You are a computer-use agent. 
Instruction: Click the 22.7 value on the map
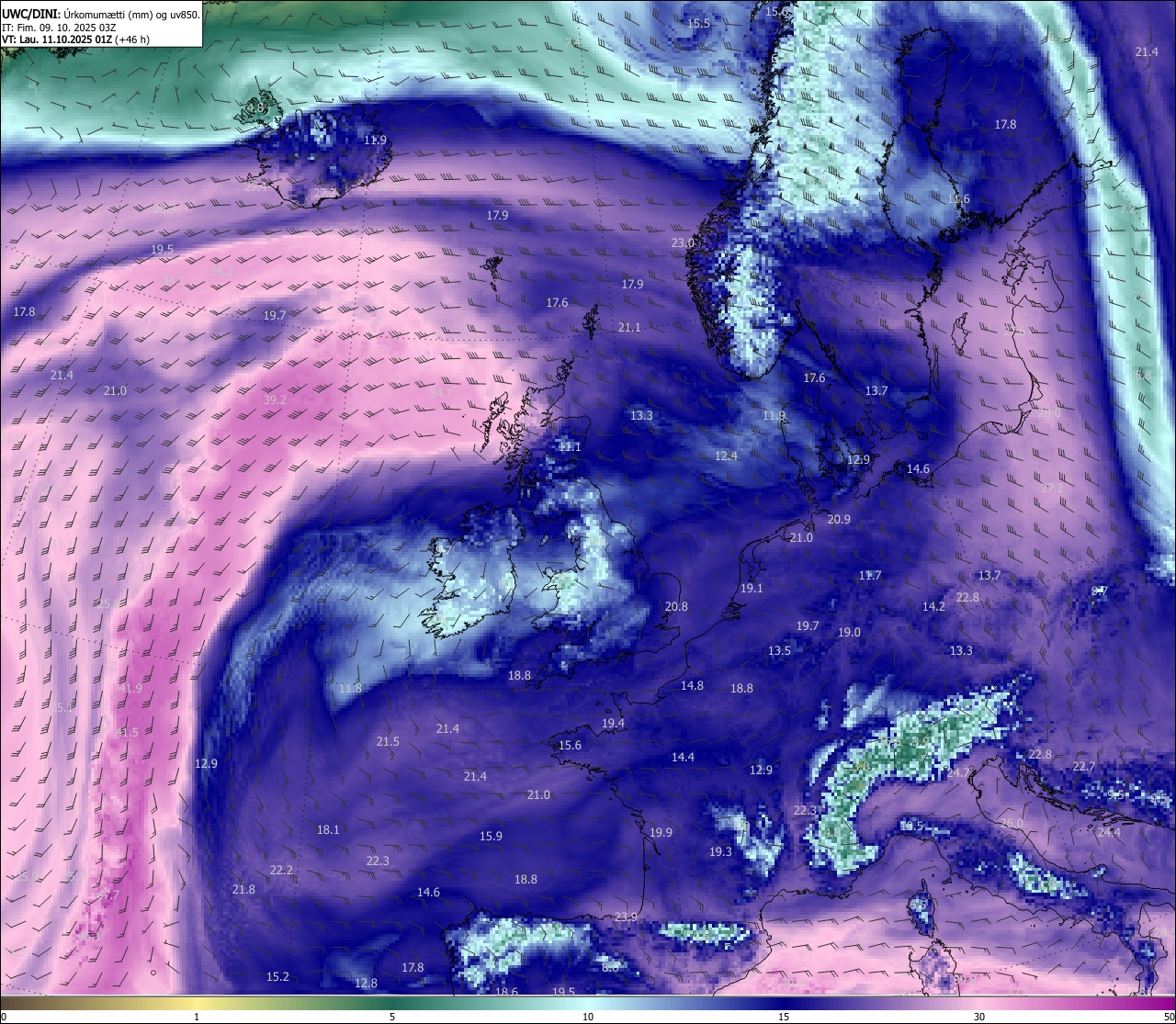coord(1084,766)
